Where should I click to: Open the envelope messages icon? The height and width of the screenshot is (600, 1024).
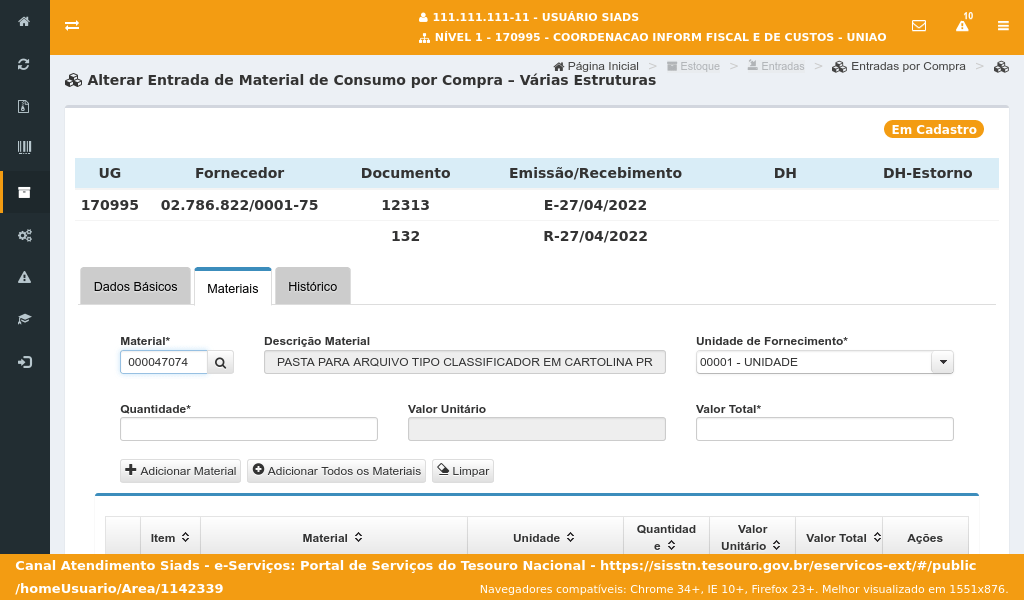click(919, 25)
